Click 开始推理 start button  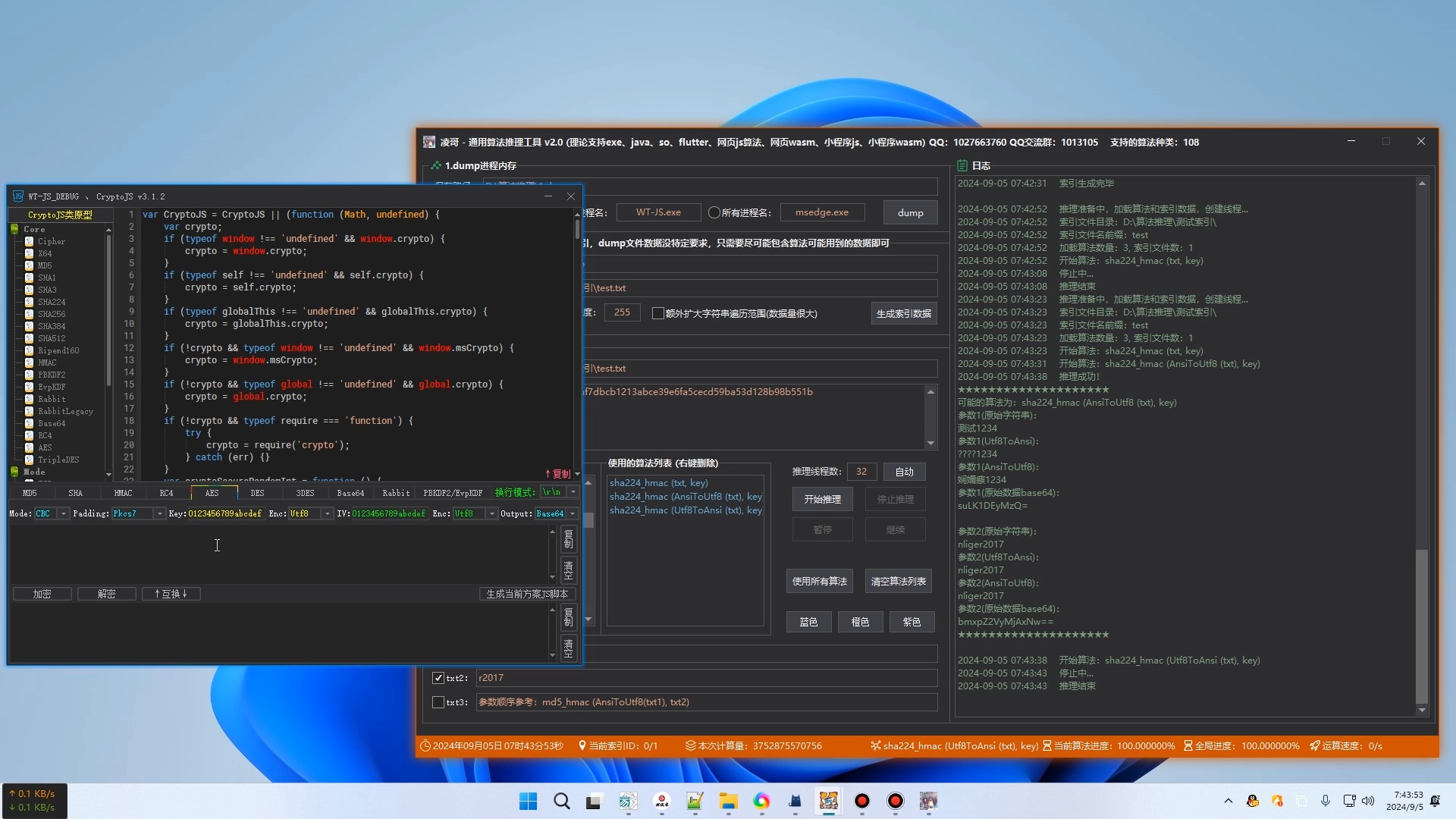(823, 499)
